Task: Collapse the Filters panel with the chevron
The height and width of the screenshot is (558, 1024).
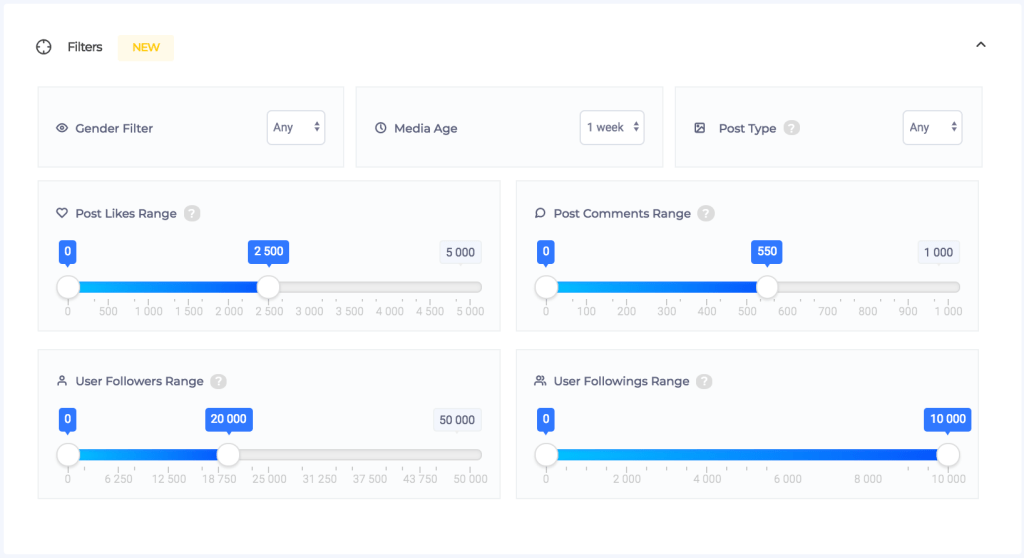Action: [x=981, y=45]
